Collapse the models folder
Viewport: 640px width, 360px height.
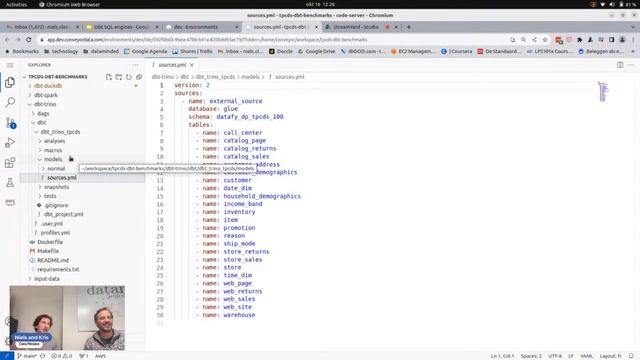[x=53, y=159]
